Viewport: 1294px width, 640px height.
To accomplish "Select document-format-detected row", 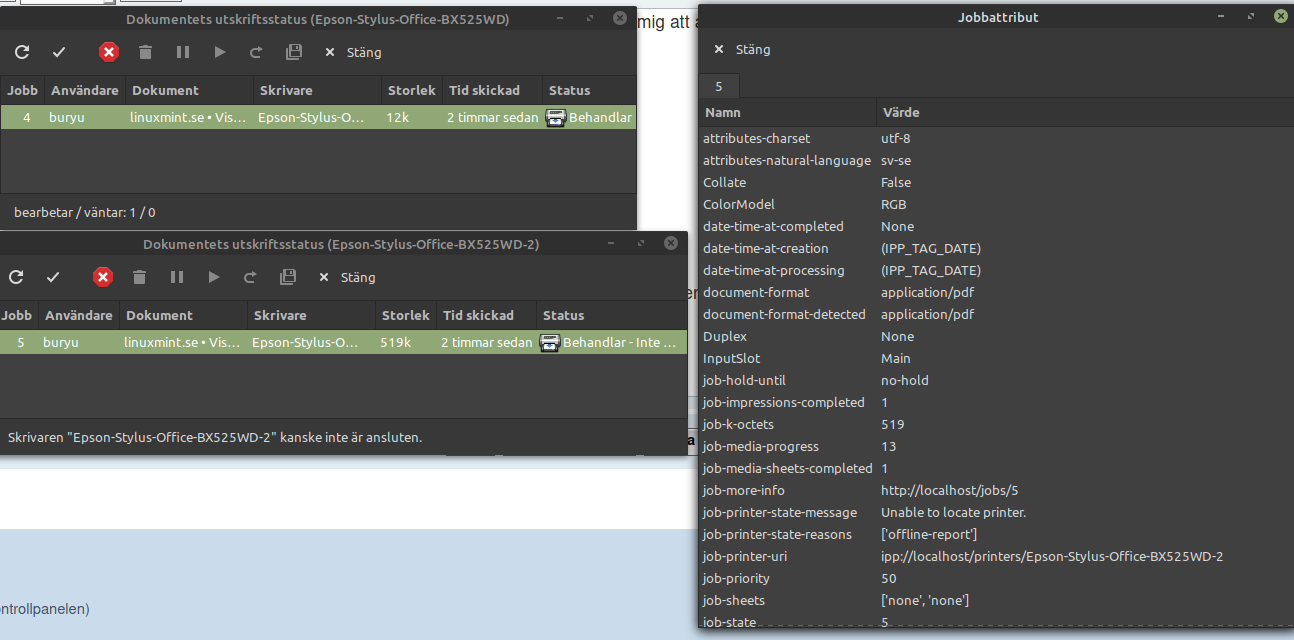I will click(x=996, y=314).
